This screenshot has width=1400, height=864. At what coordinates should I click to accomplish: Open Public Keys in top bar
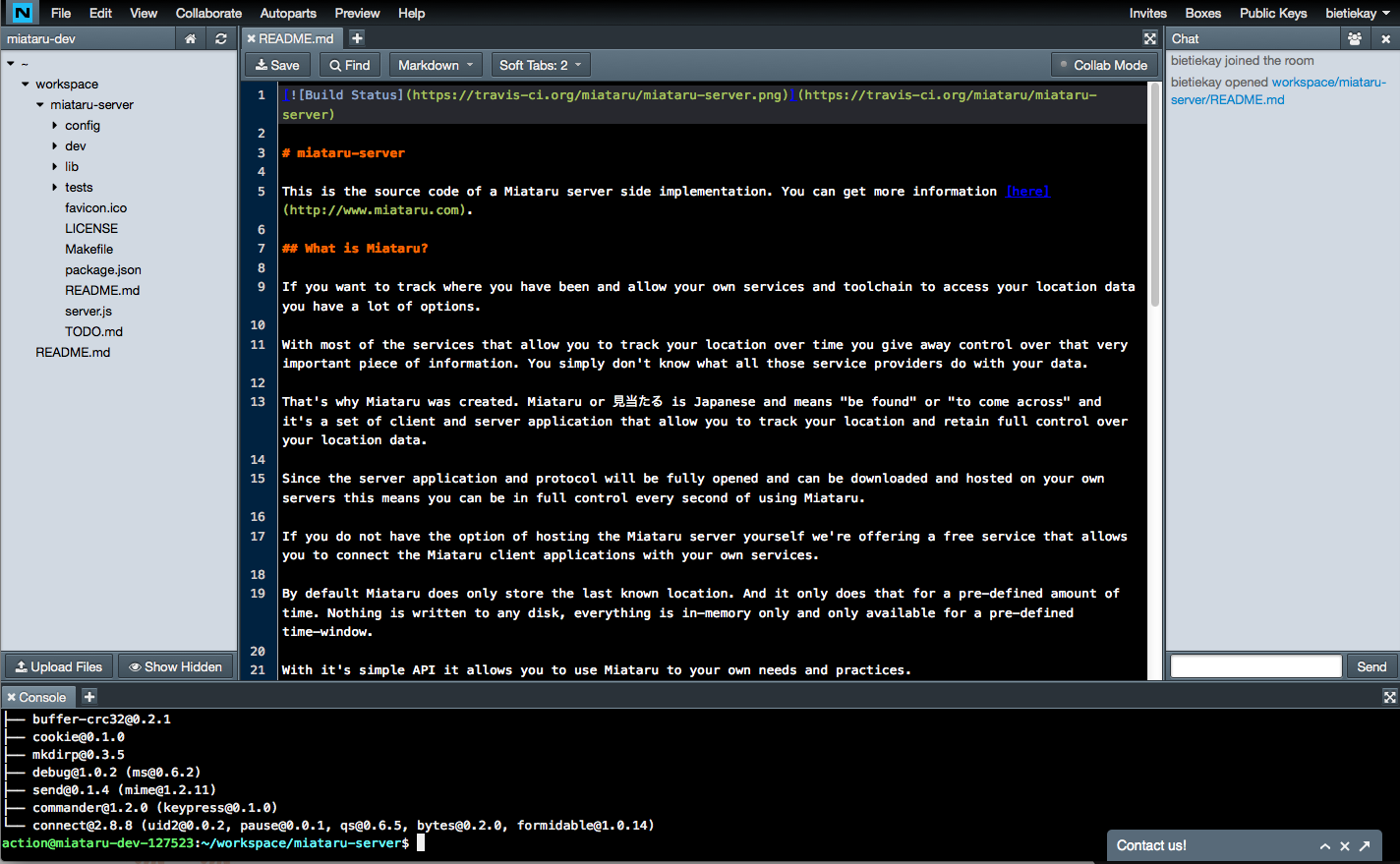pos(1273,13)
